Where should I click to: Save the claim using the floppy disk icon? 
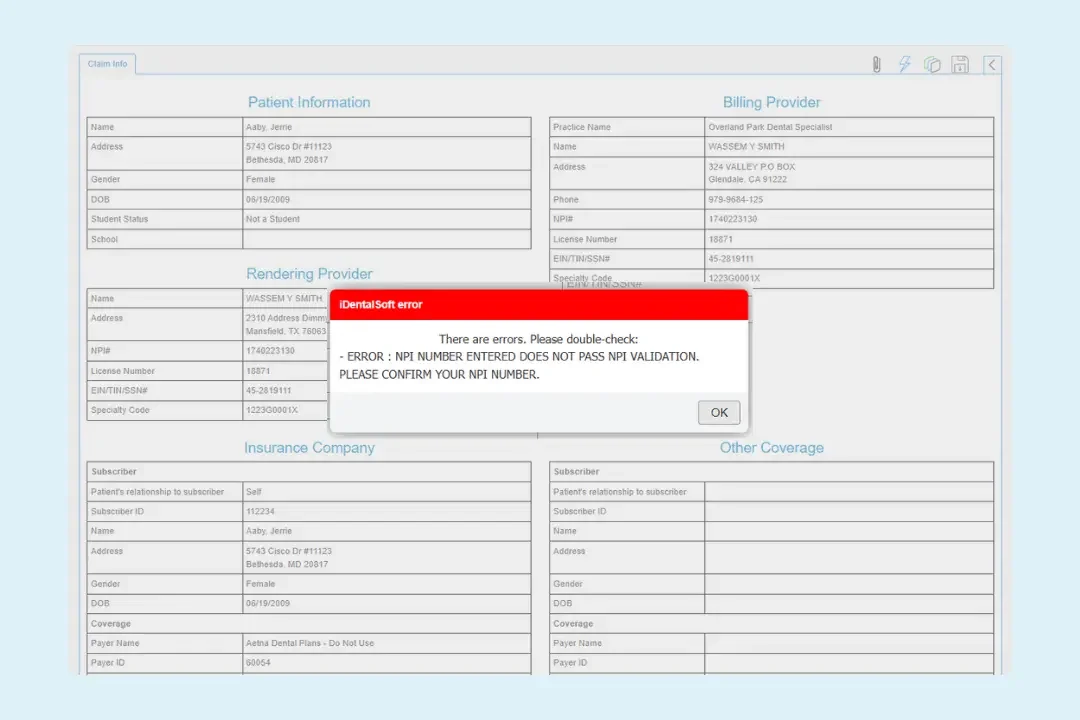click(960, 64)
